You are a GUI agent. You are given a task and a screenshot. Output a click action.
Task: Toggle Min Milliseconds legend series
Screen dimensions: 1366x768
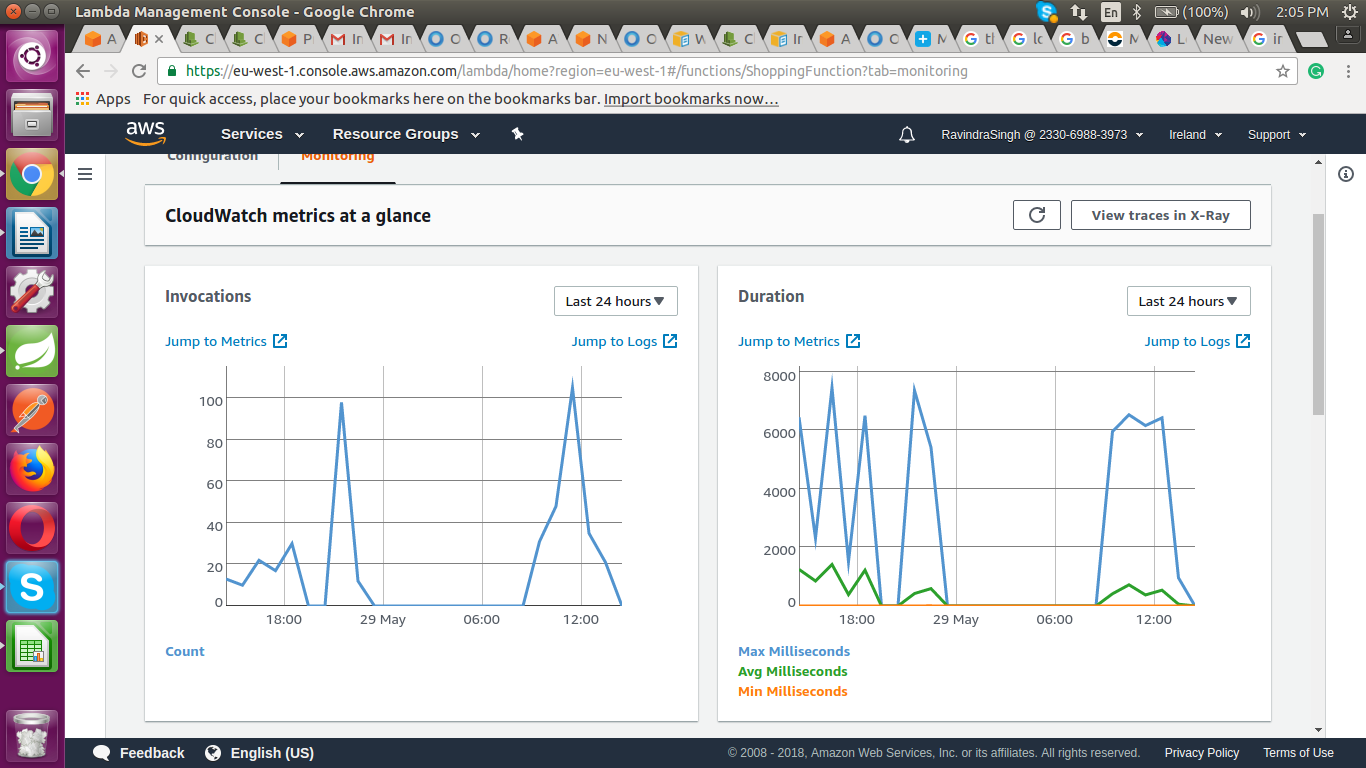pos(793,691)
